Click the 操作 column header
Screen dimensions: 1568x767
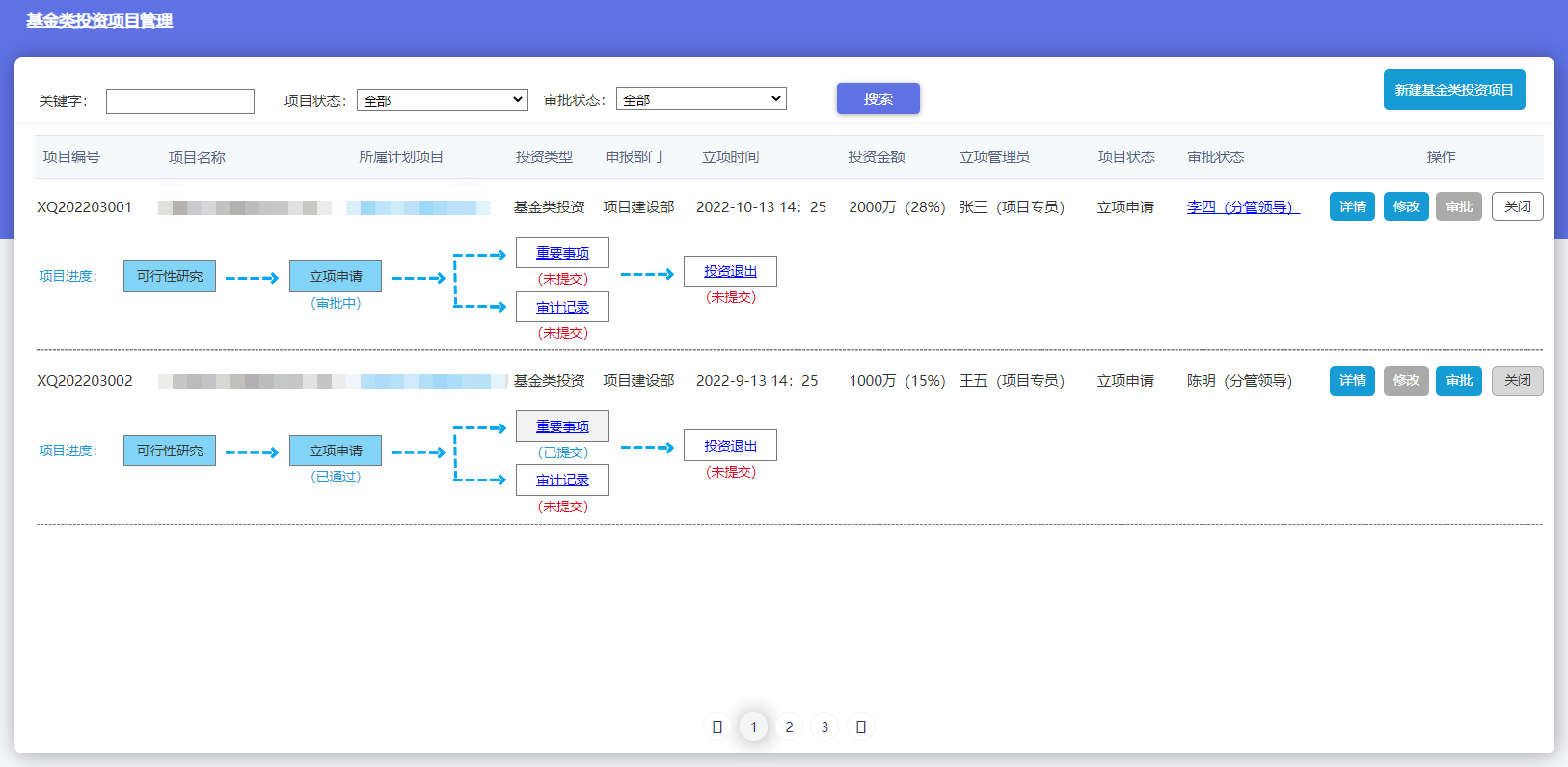(x=1442, y=156)
